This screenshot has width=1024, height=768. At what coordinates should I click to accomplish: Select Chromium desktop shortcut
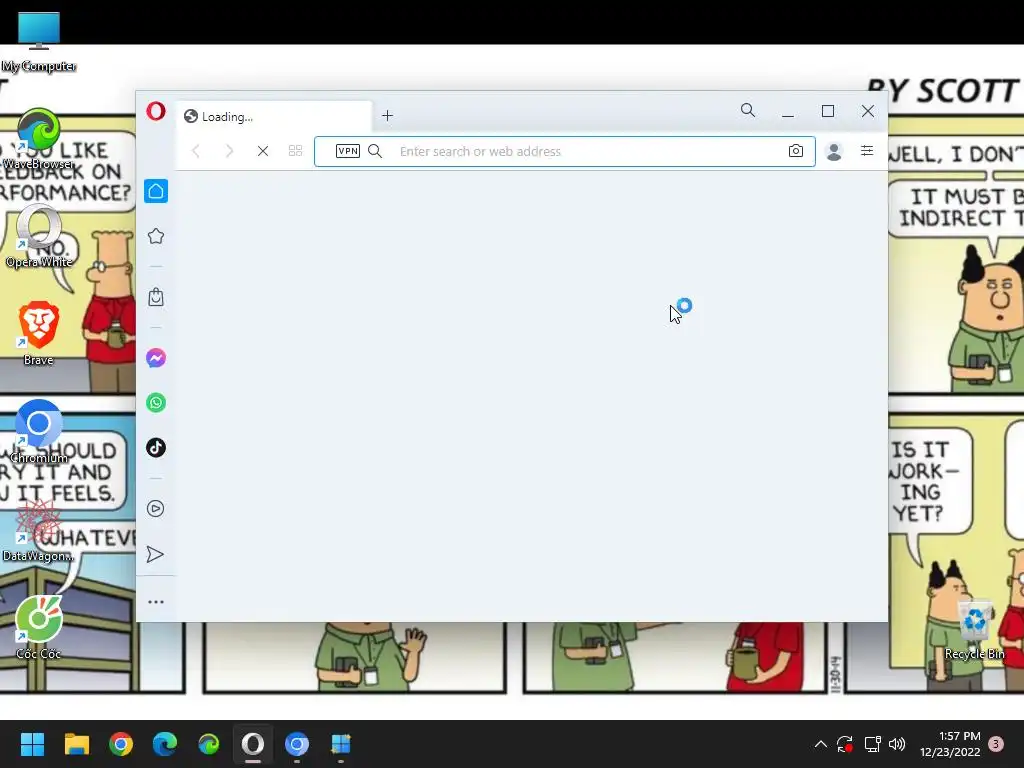coord(39,432)
